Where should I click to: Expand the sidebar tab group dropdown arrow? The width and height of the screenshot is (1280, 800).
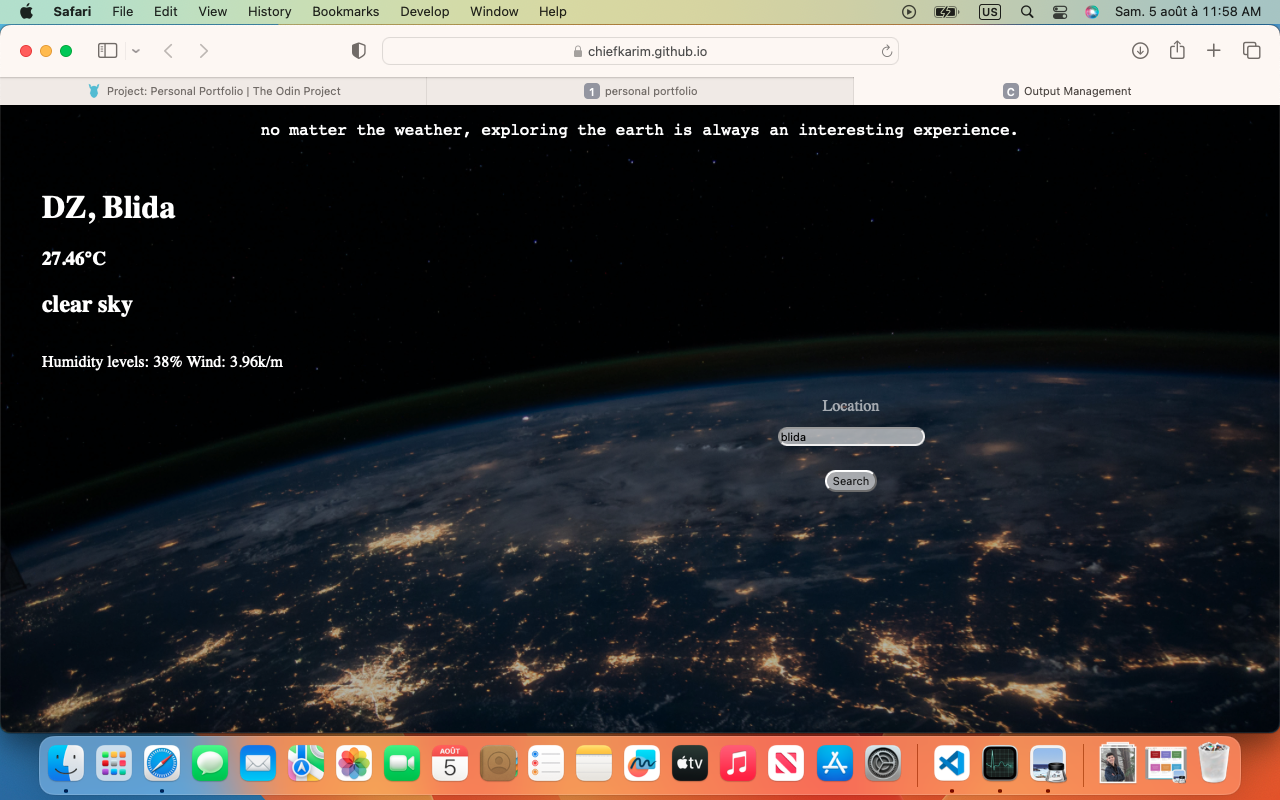(136, 51)
